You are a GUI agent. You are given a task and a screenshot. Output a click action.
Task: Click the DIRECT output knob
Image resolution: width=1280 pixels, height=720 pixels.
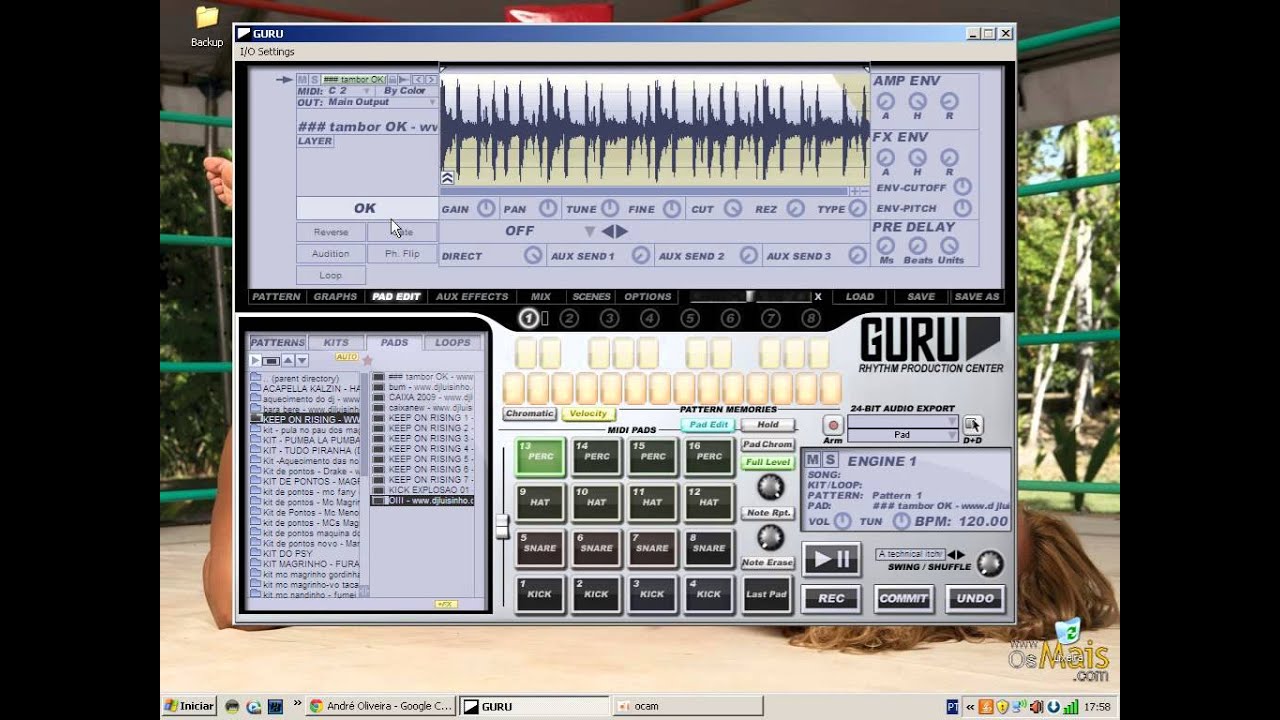tap(533, 256)
